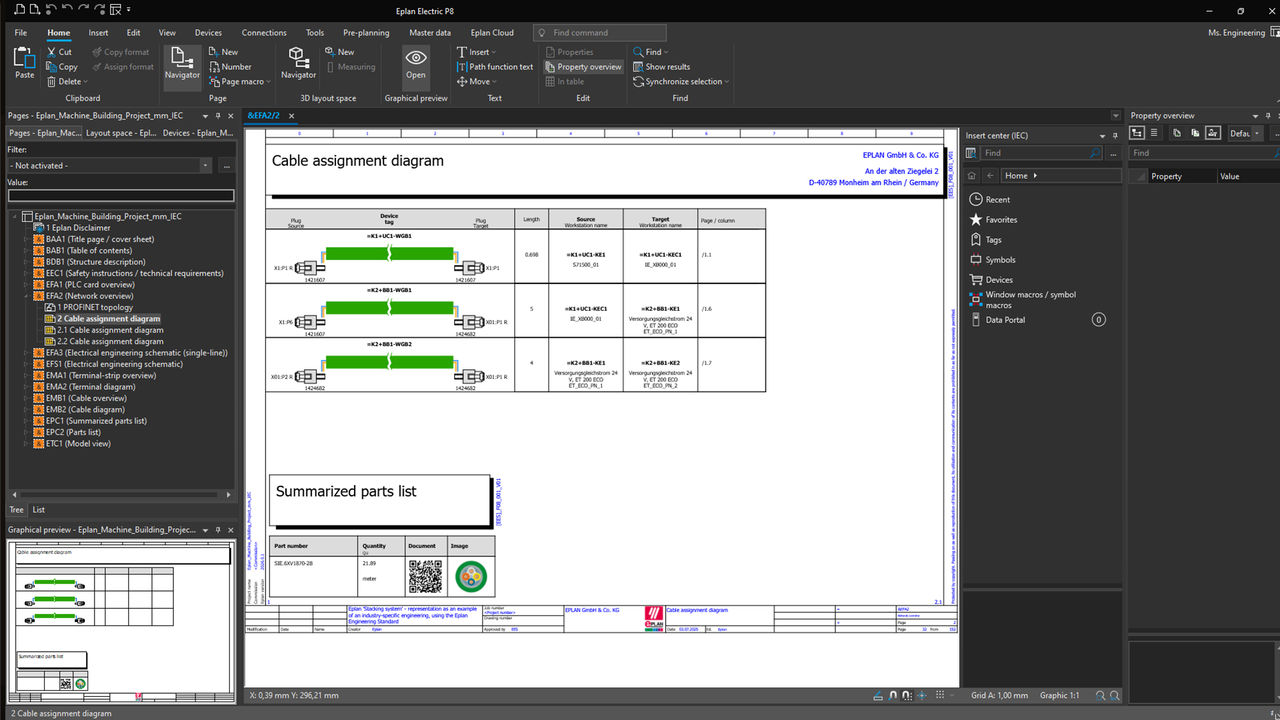Viewport: 1280px width, 720px height.
Task: Click the Find command search field
Action: click(600, 33)
